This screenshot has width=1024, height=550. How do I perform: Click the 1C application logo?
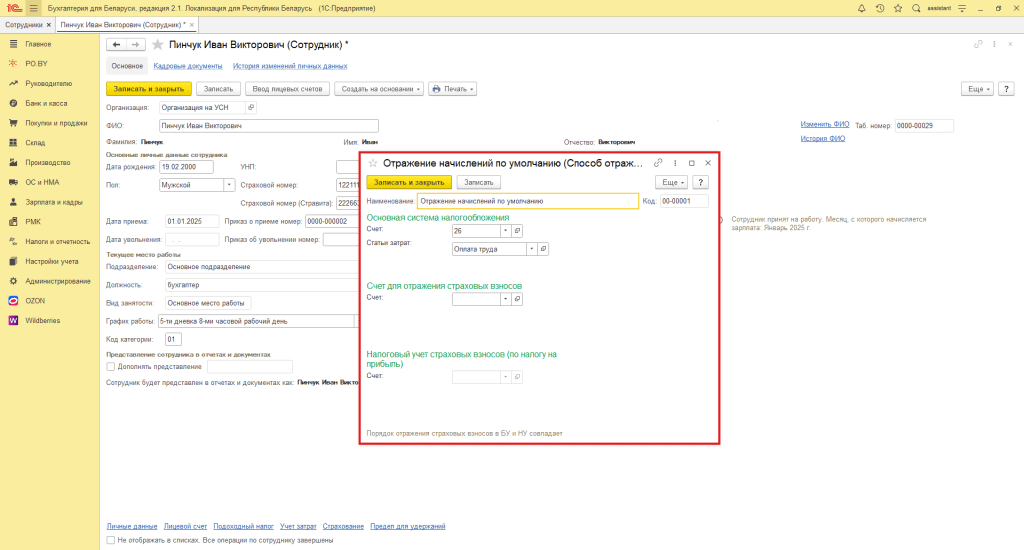(14, 8)
